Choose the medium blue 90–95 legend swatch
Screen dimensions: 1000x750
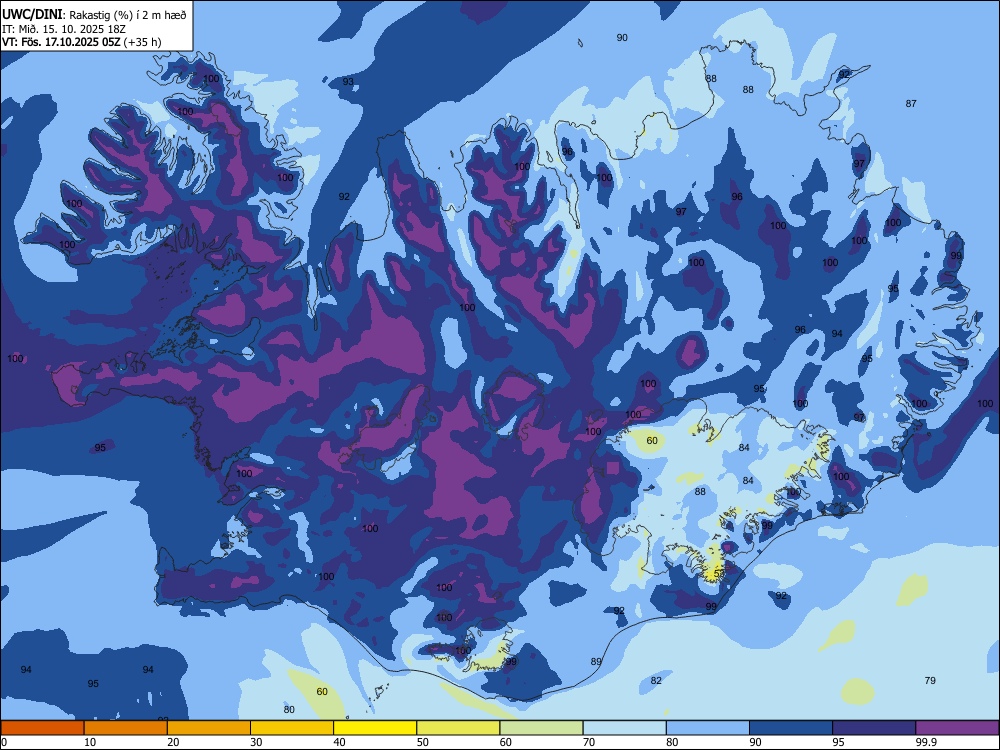791,728
